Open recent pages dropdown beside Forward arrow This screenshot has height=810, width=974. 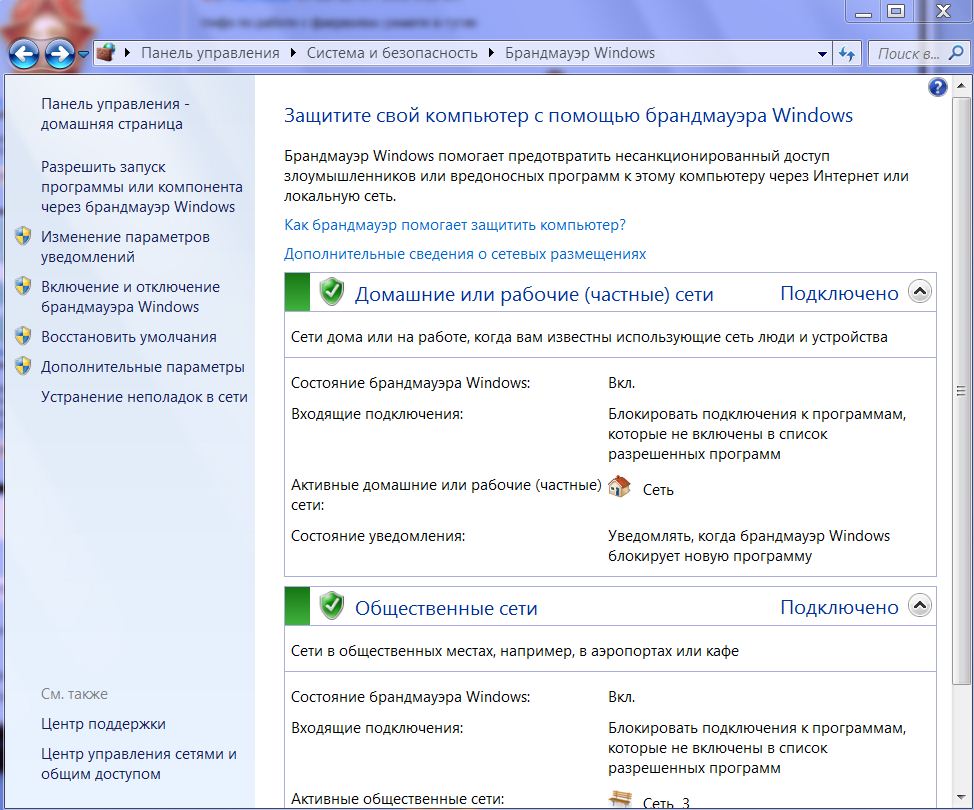click(84, 55)
